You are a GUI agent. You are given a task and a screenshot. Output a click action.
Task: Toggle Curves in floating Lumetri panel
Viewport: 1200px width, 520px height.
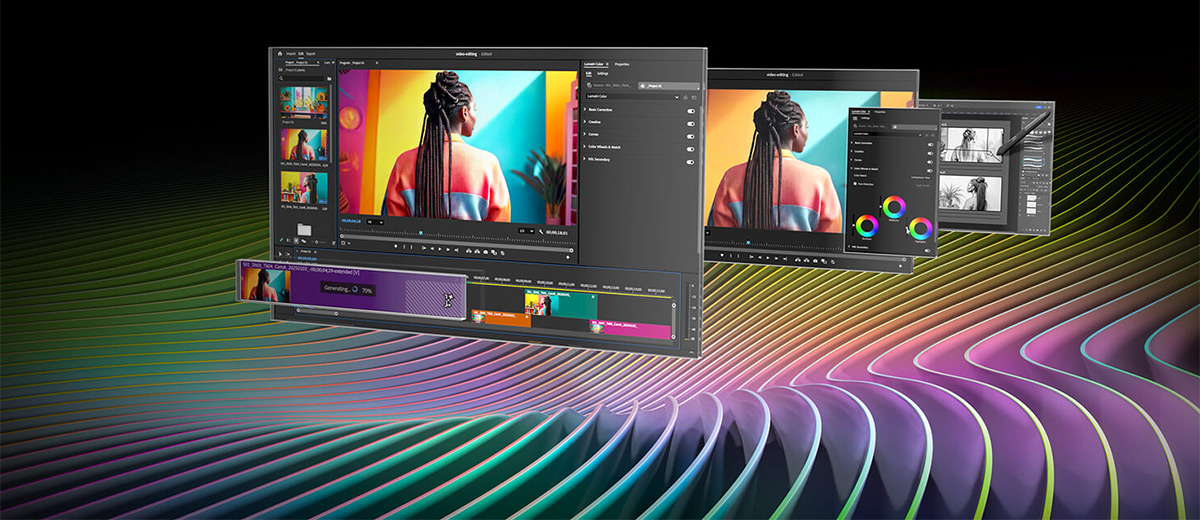pos(930,162)
